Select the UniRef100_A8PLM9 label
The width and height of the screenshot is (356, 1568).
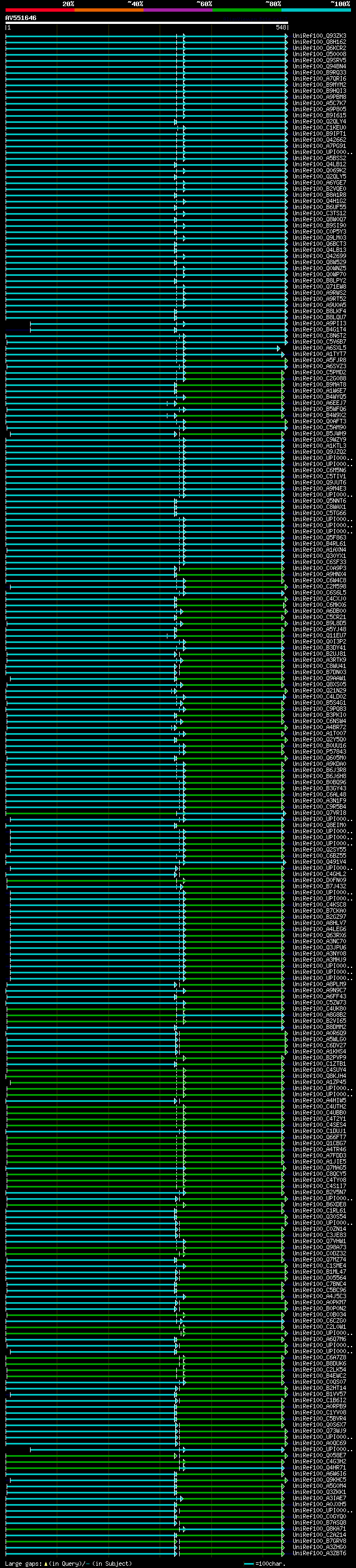(x=319, y=985)
